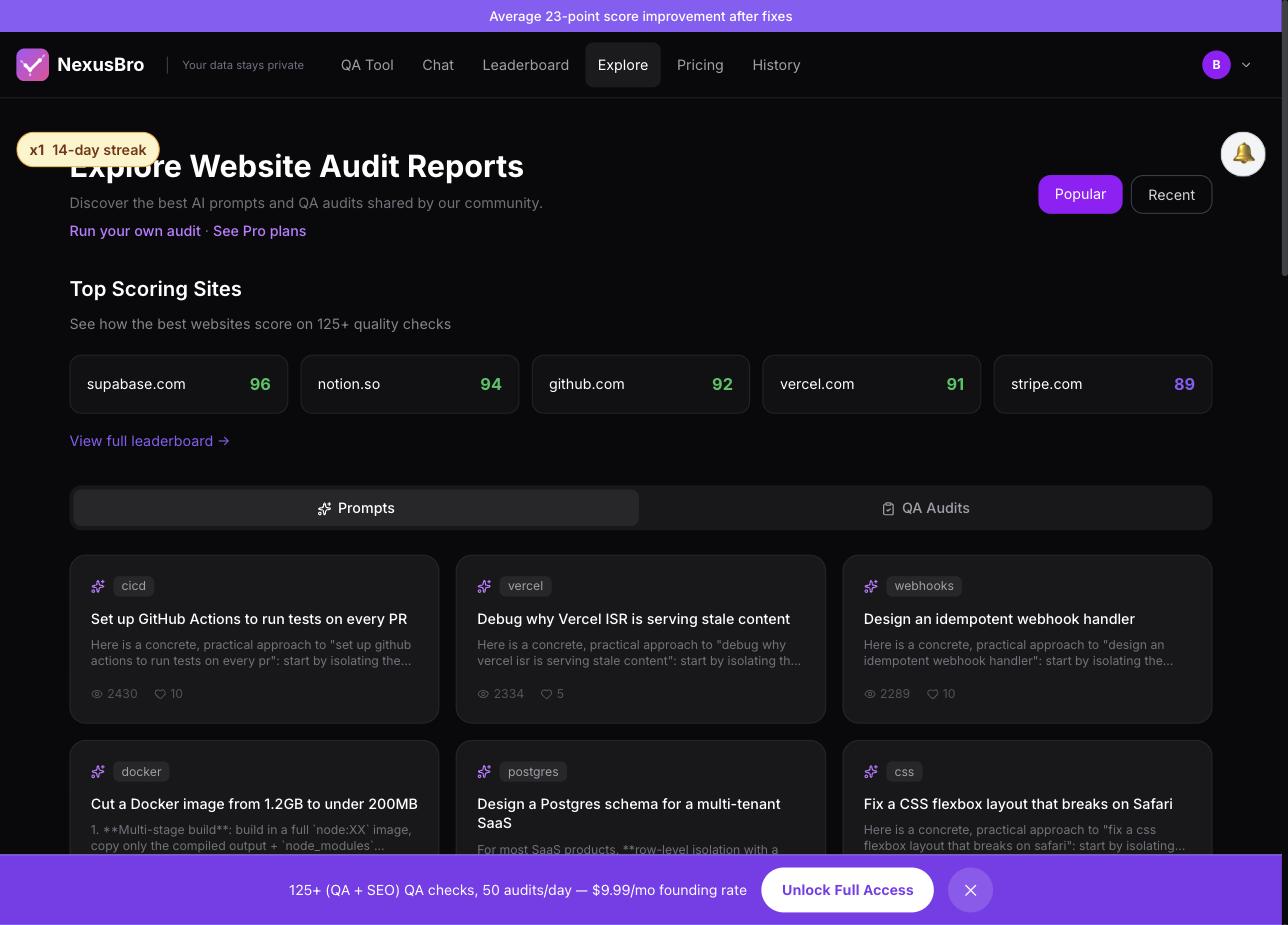Click the 14-day streak badge

(x=88, y=150)
